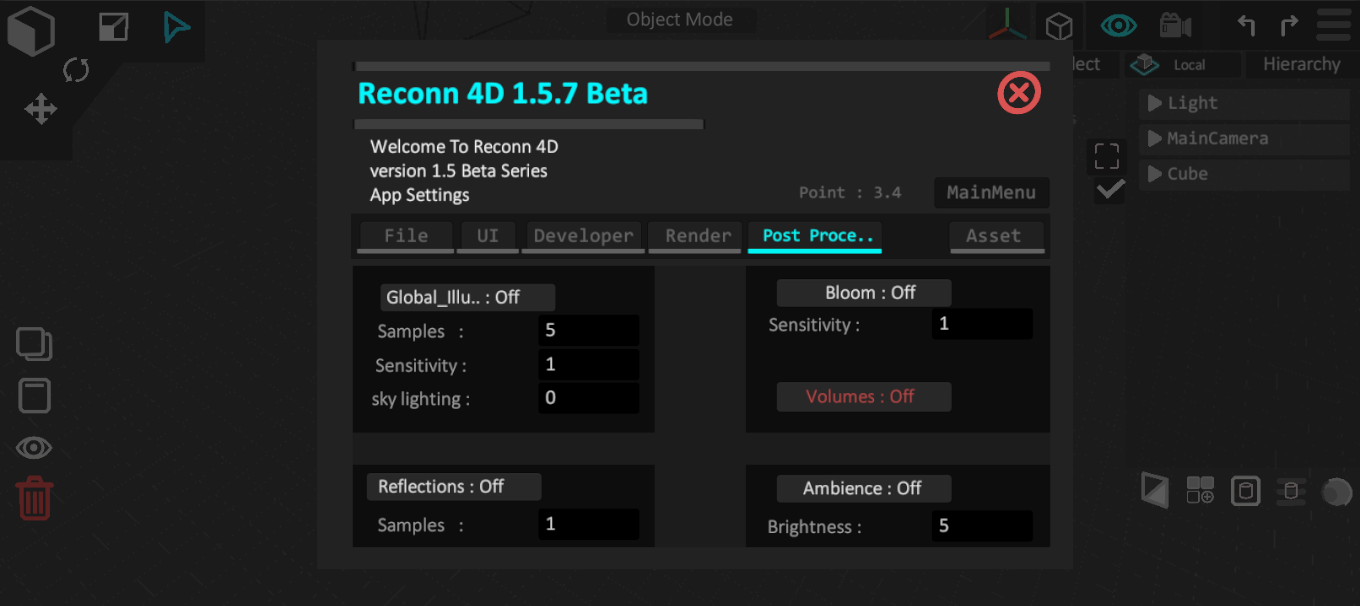Click the MainMenu button
The image size is (1360, 606).
[x=991, y=192]
